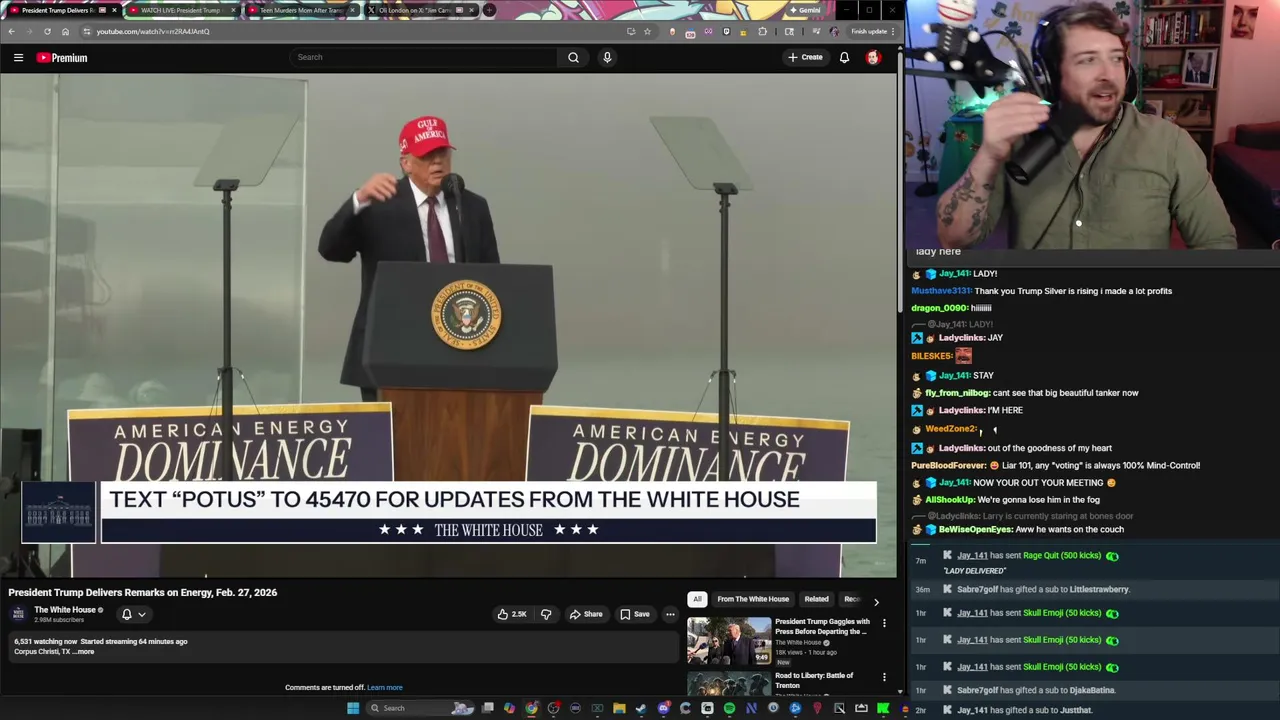Click Ladyclinks username on the JAY message
The height and width of the screenshot is (720, 1280).
(961, 338)
